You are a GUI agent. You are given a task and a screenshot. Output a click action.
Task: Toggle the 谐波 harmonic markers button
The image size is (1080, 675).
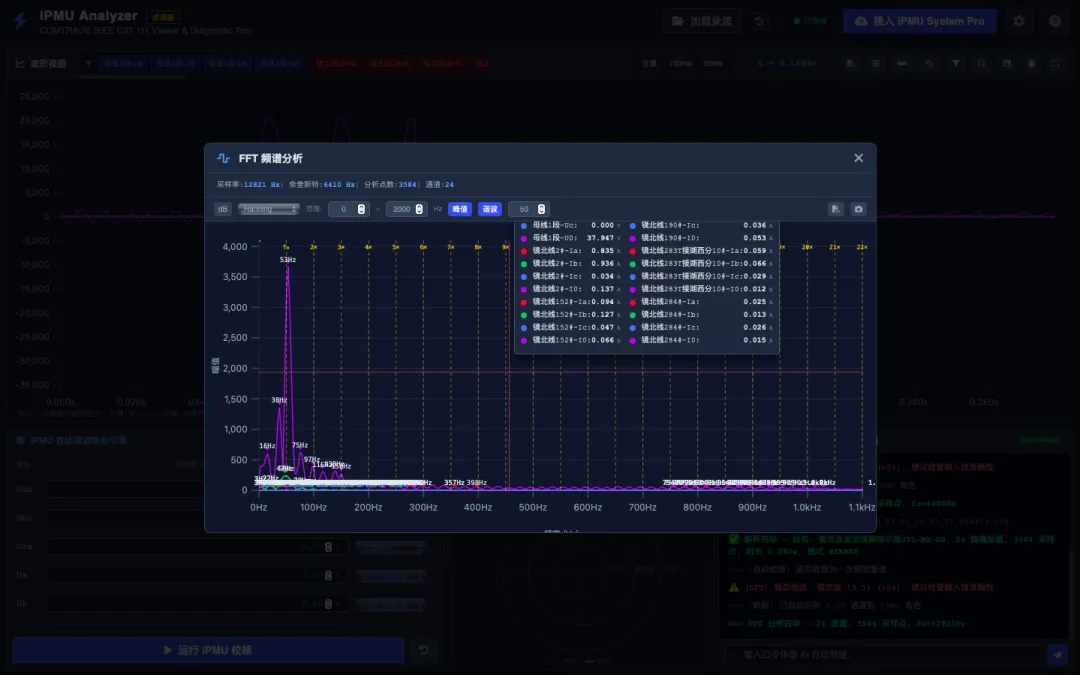490,209
